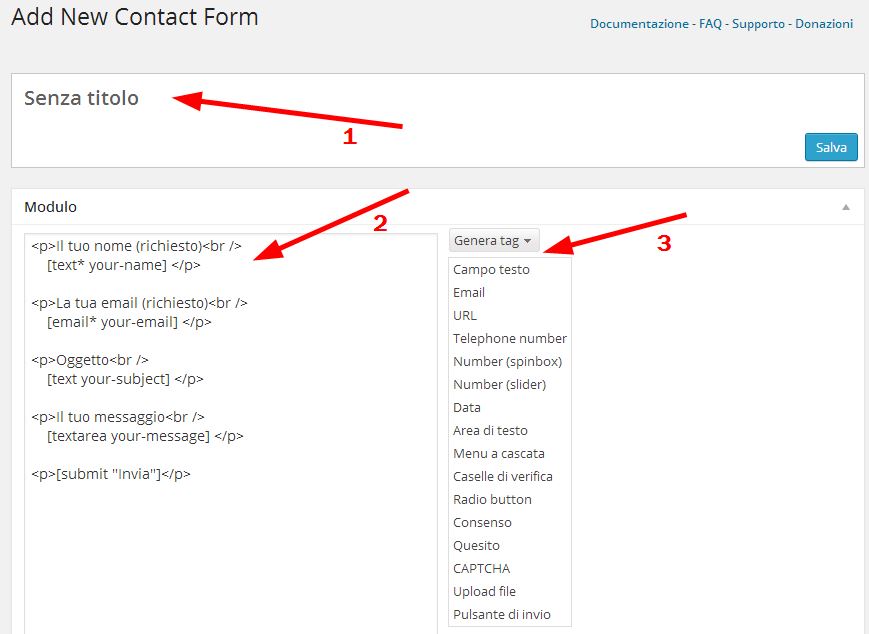Image resolution: width=869 pixels, height=634 pixels.
Task: Click the 'La tua email (richiesto)' line
Action: pos(139,303)
